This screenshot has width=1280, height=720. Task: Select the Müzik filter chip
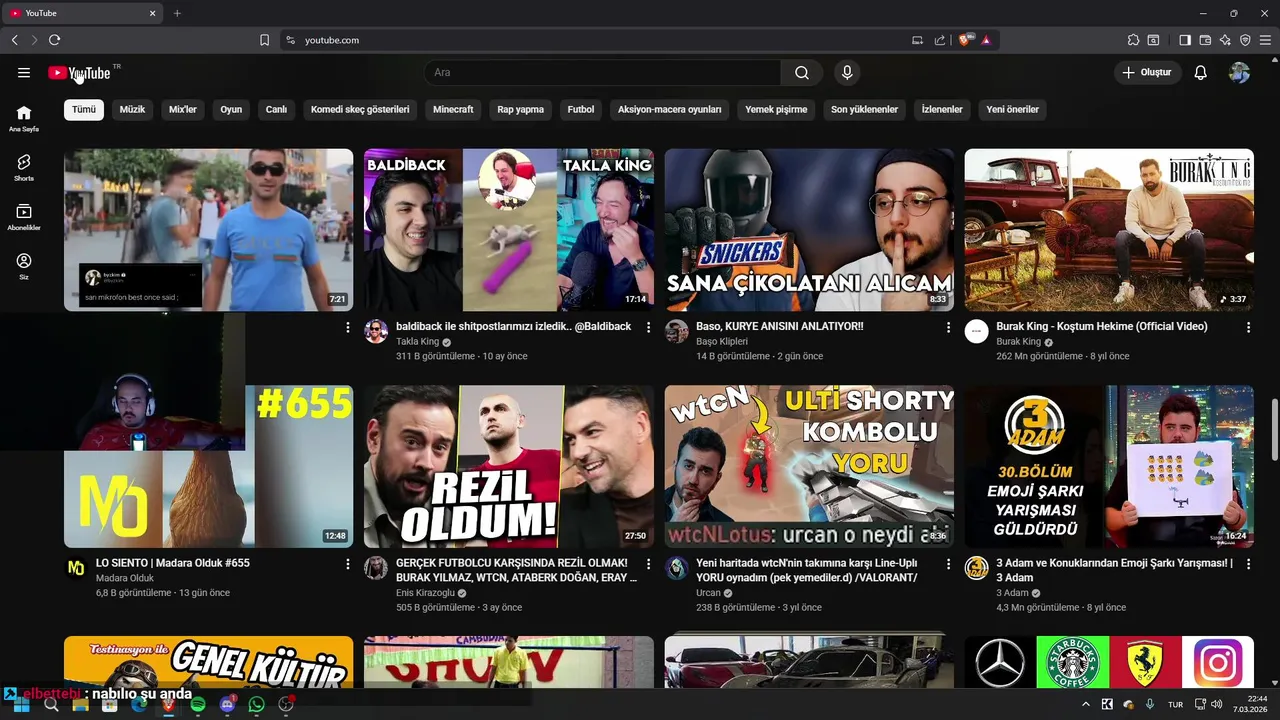tap(133, 110)
